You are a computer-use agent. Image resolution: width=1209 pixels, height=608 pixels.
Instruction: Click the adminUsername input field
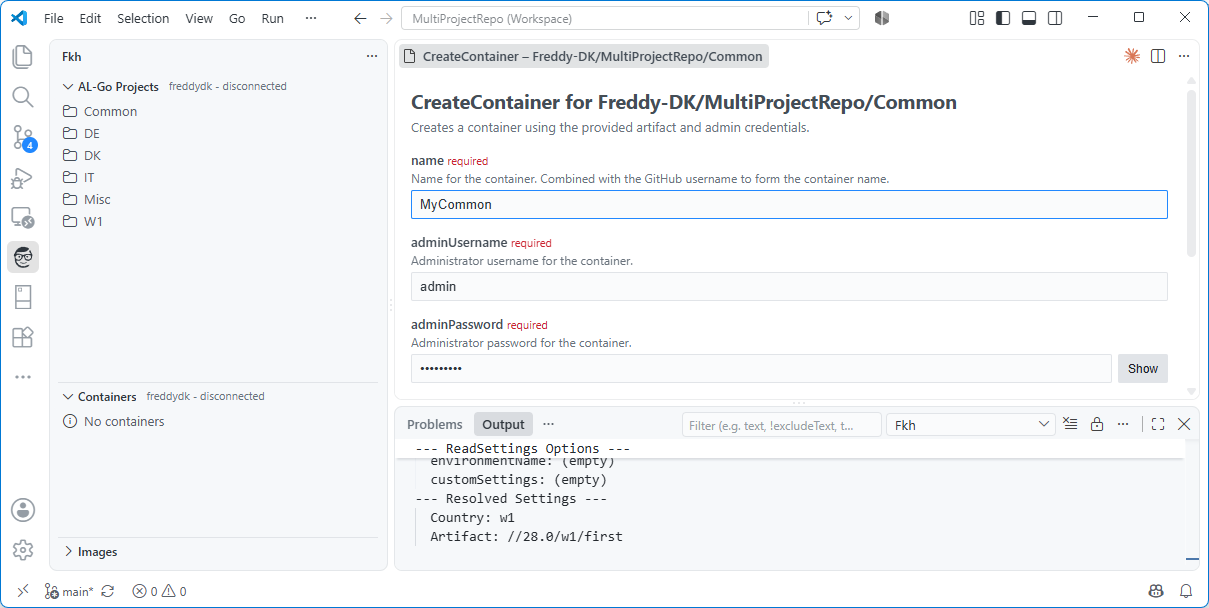point(789,286)
